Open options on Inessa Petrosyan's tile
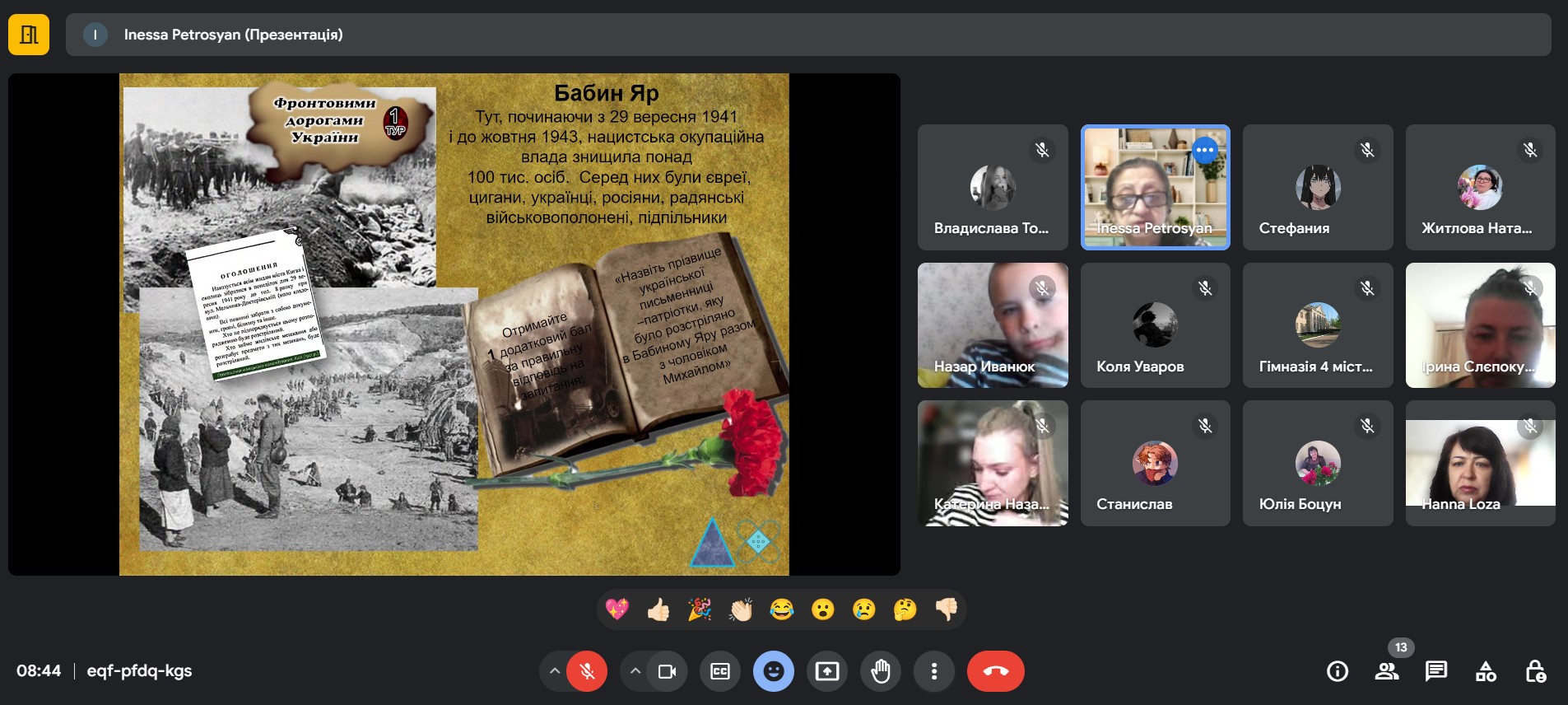The width and height of the screenshot is (1568, 705). click(1205, 150)
